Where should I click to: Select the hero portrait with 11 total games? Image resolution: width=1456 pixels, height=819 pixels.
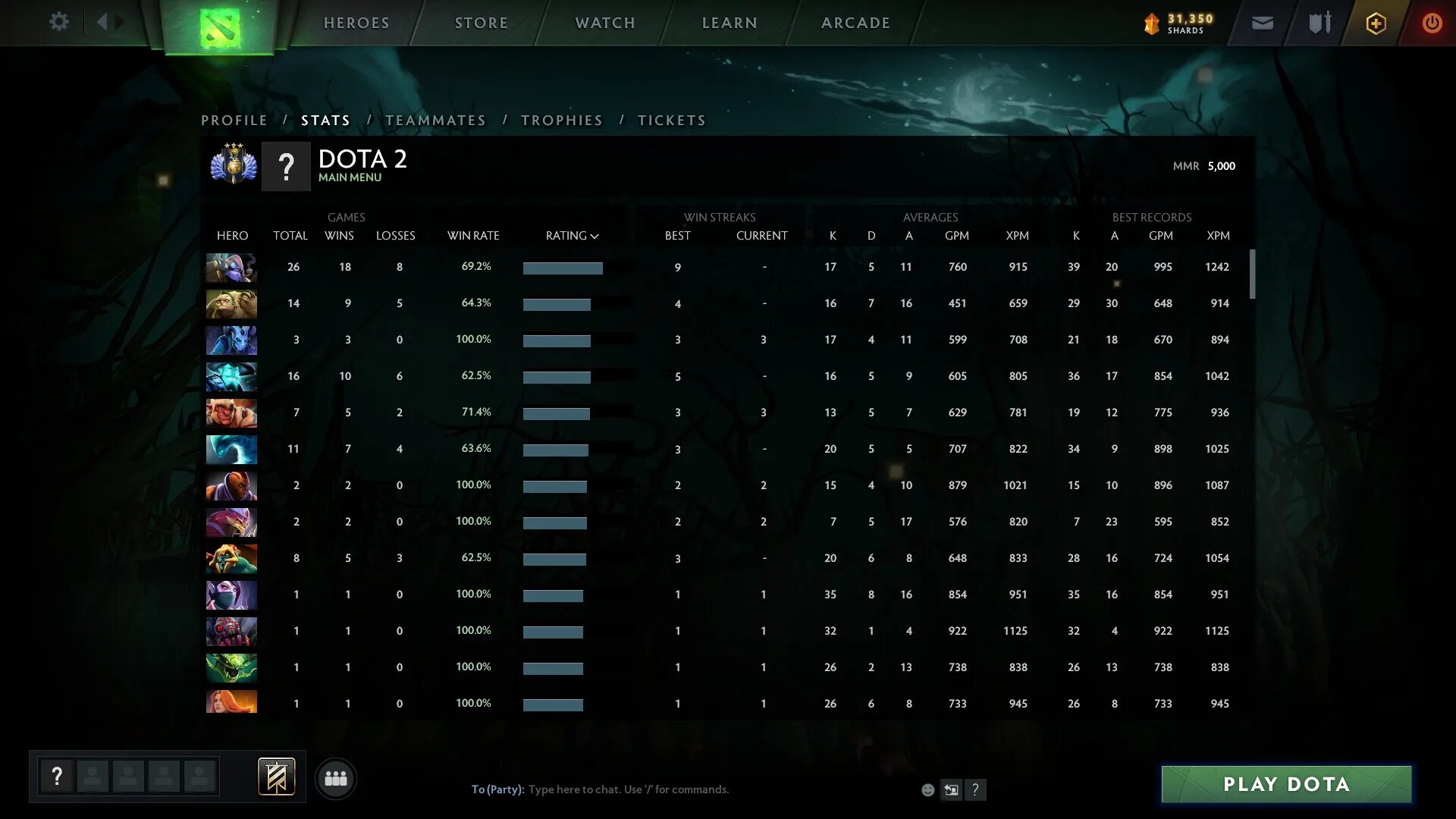[x=231, y=449]
